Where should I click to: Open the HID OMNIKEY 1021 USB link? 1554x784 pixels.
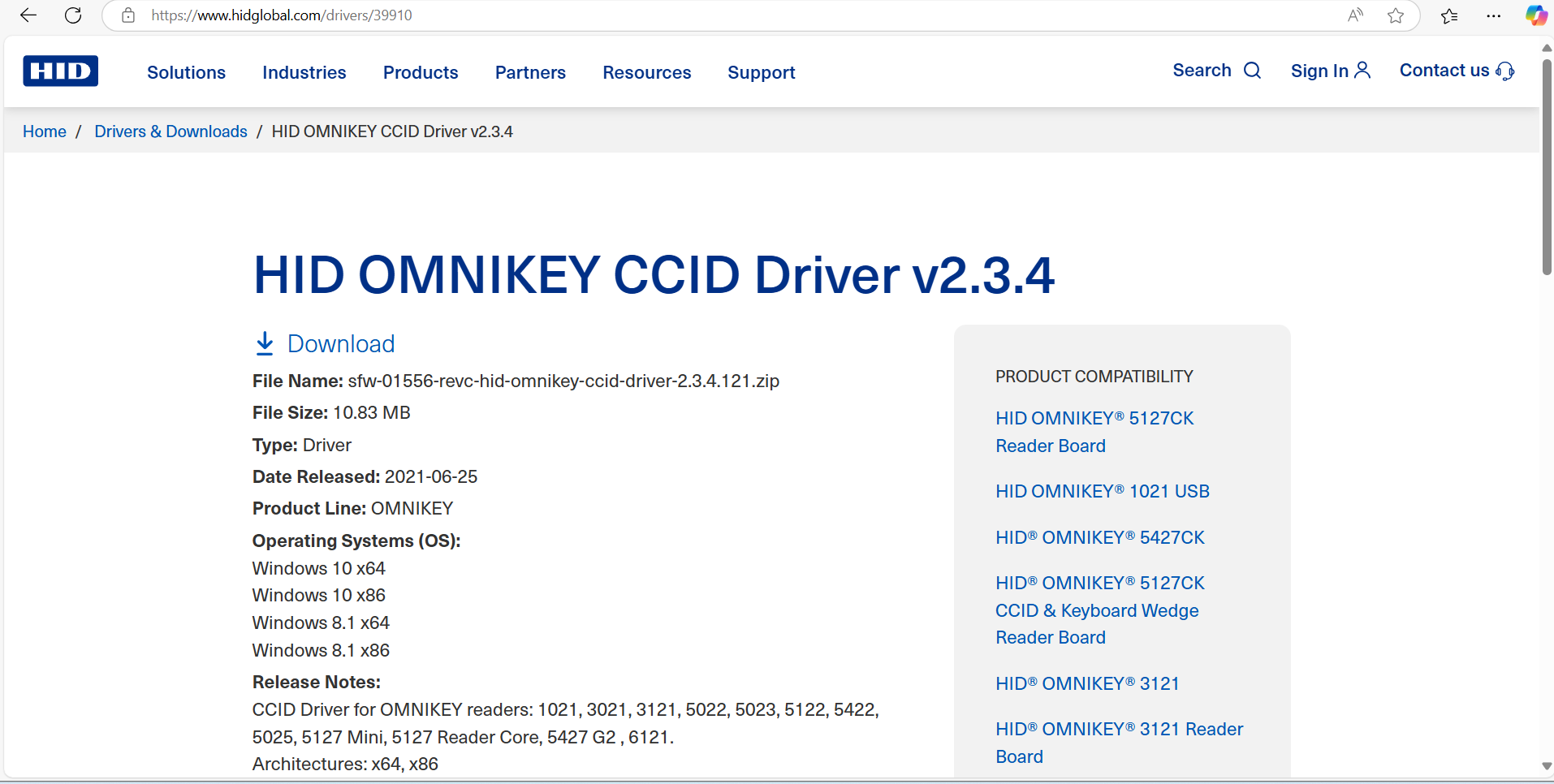(1102, 490)
